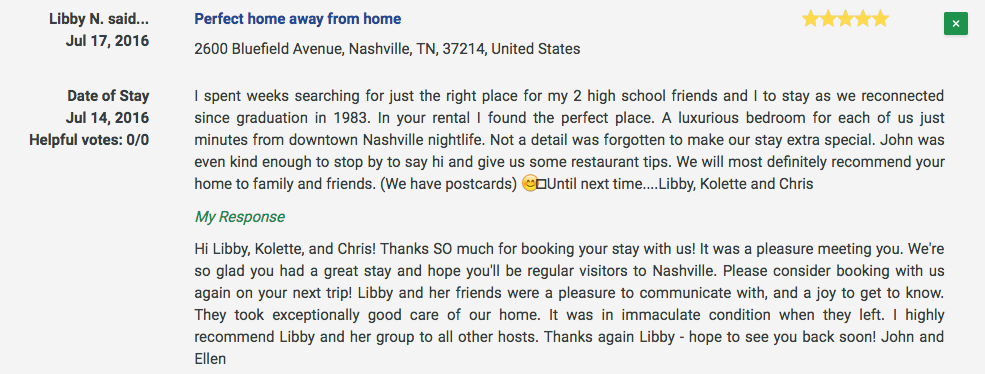Viewport: 985px width, 374px height.
Task: Select the third star in the rating
Action: click(846, 19)
